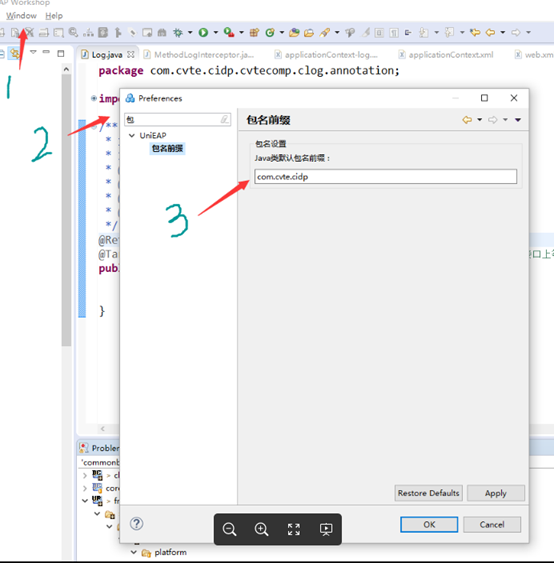
Task: Click the zoom in magnifier icon
Action: coord(261,529)
